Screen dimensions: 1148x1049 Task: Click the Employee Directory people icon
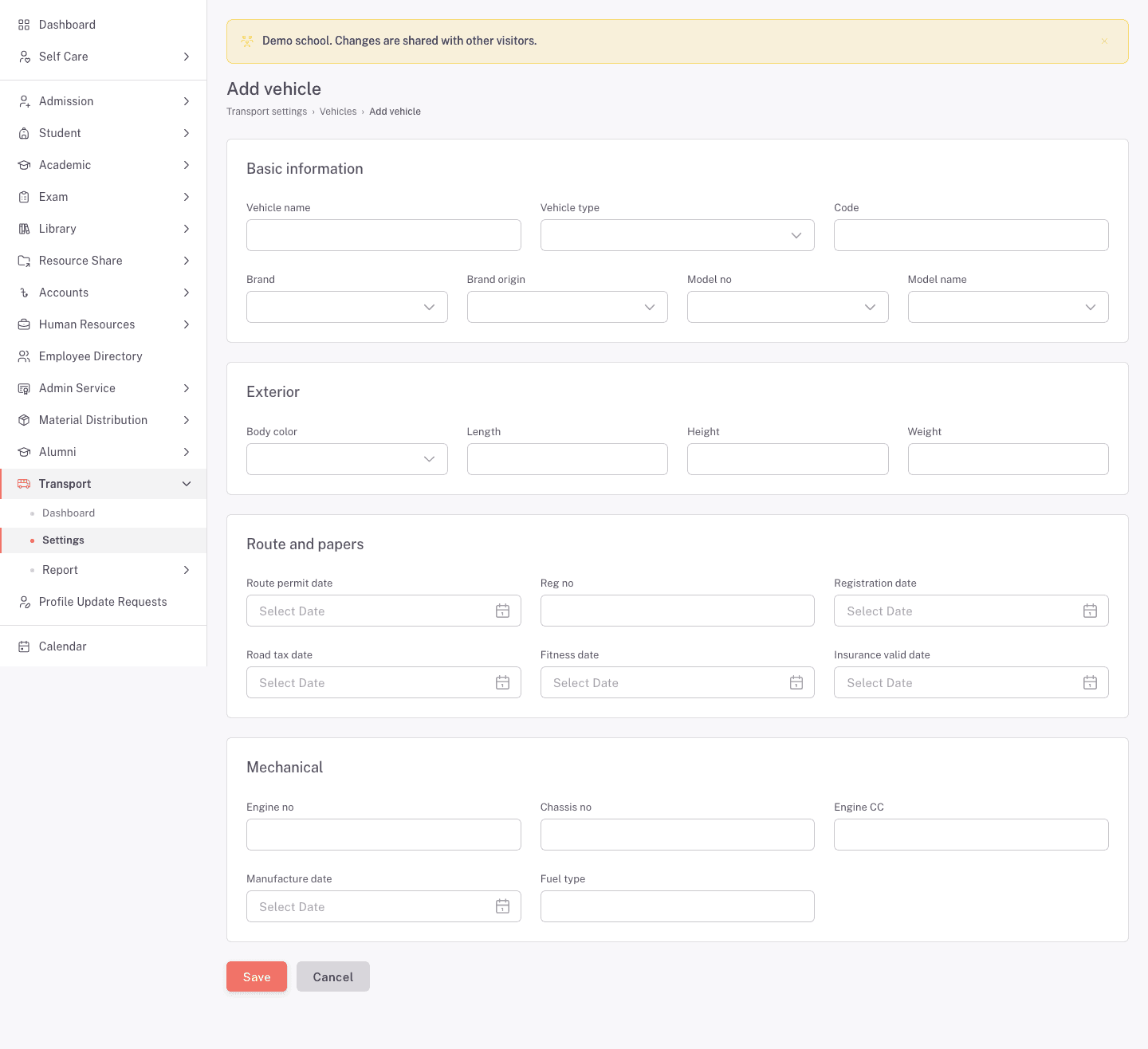24,356
